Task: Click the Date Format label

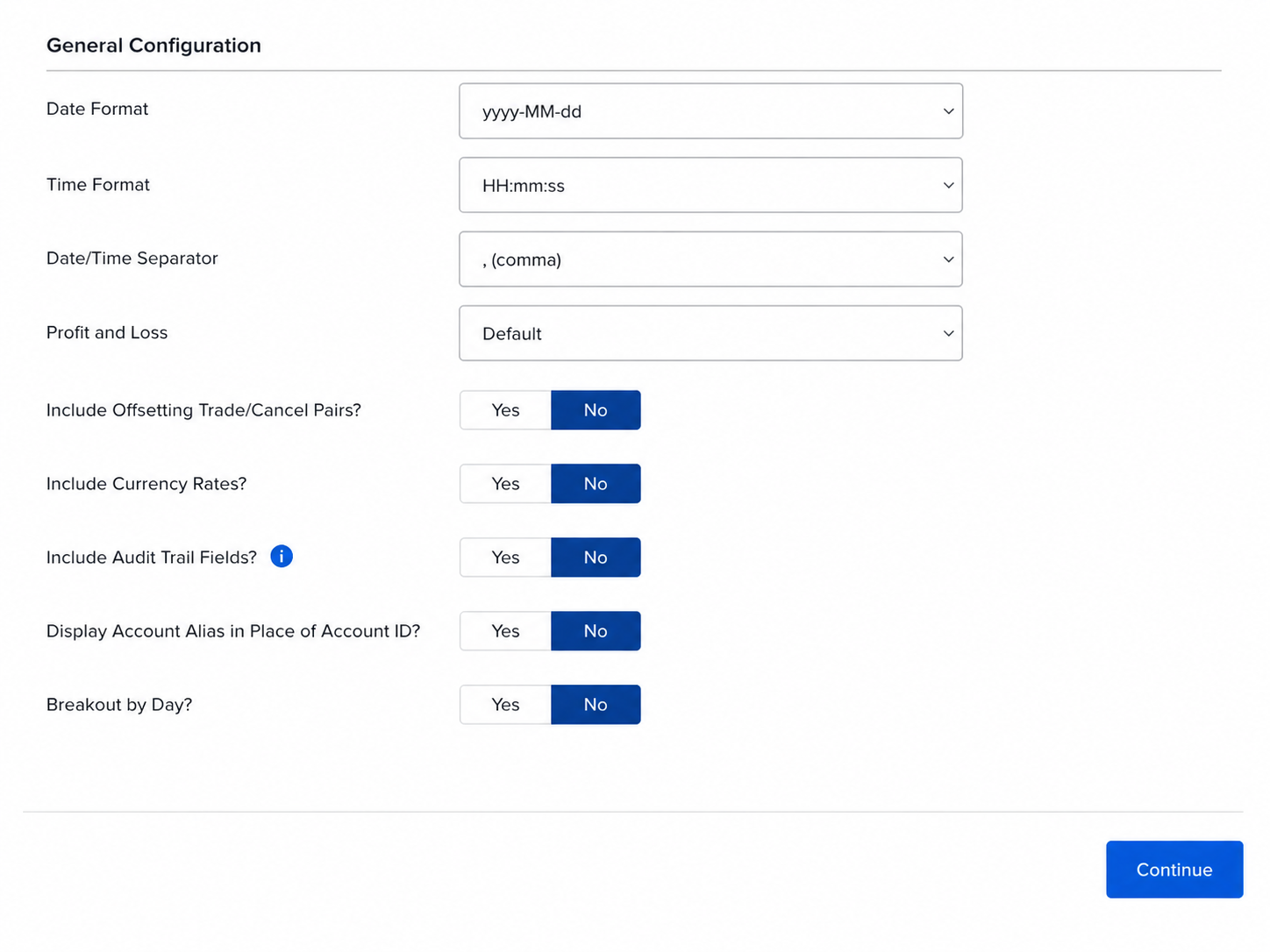Action: (x=97, y=109)
